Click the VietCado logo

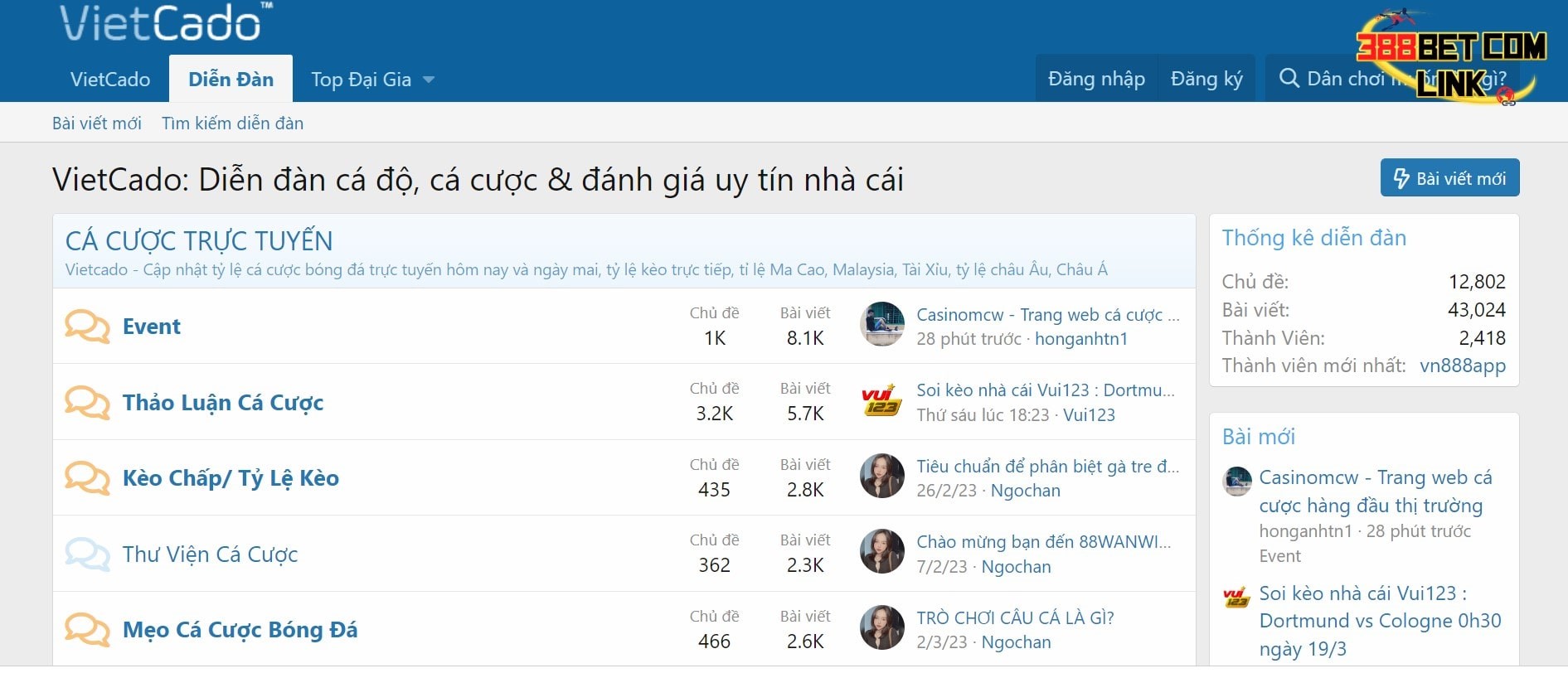click(x=166, y=22)
